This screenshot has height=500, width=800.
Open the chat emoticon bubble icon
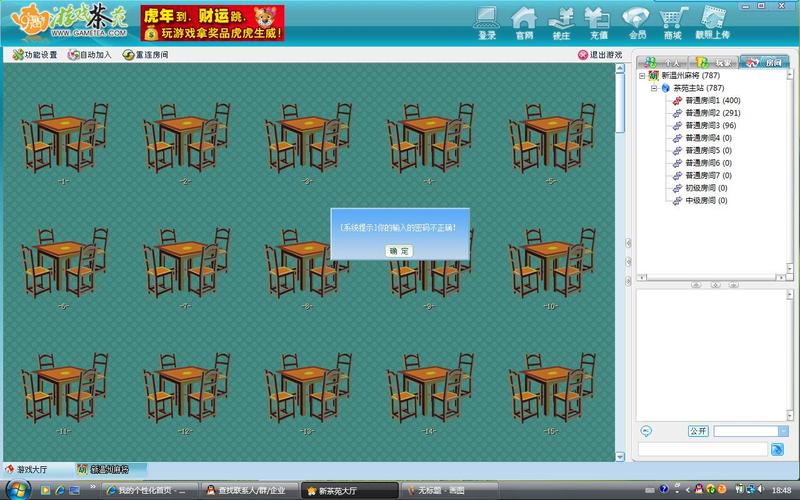point(646,431)
